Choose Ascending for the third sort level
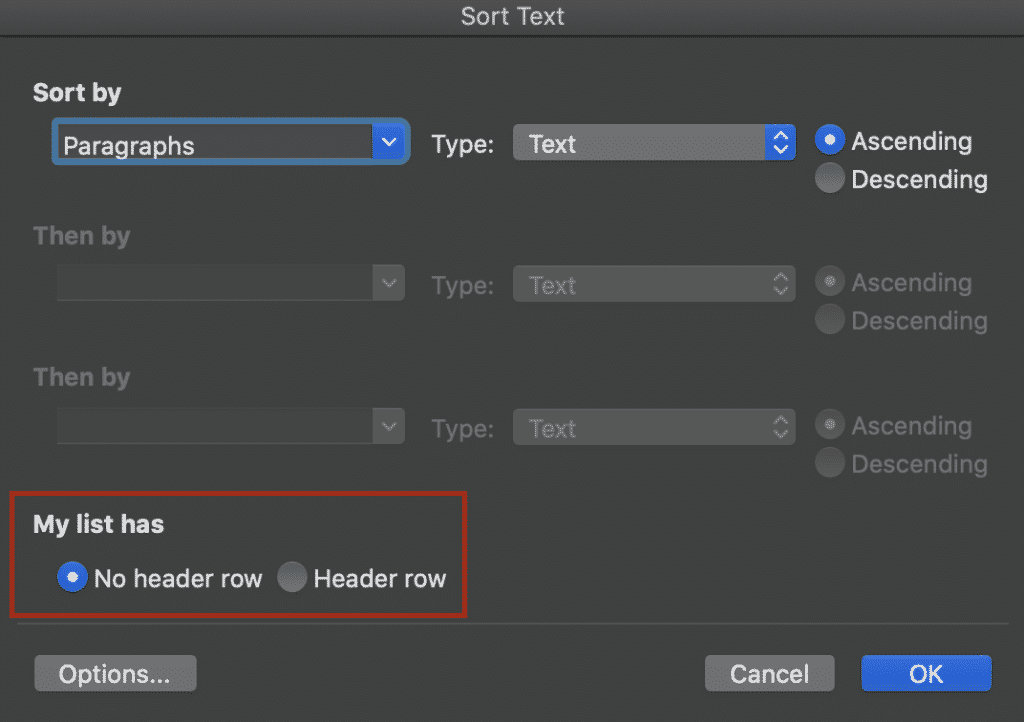1024x722 pixels. pos(830,424)
